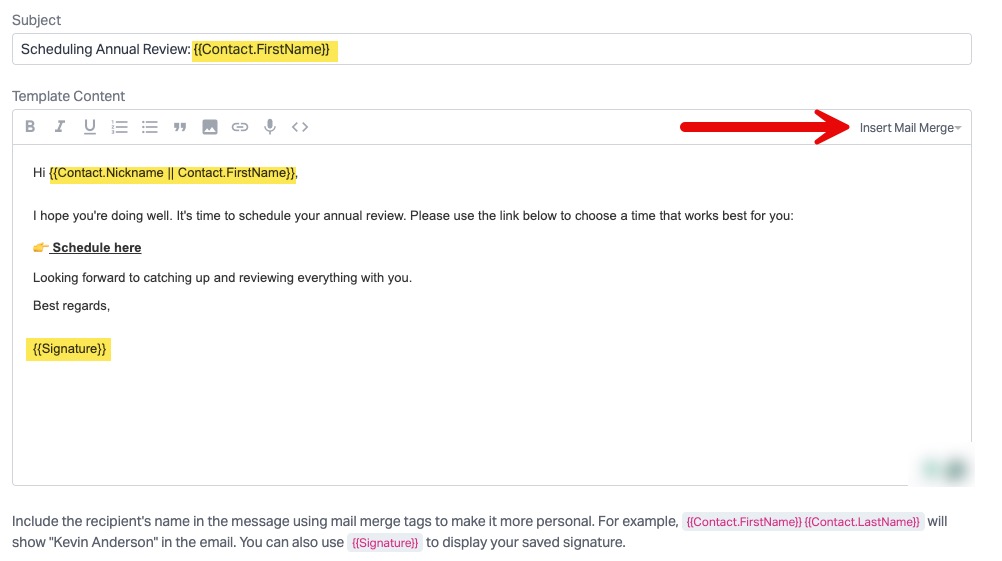
Task: Apply italic formatting with the toolbar icon
Action: click(60, 127)
